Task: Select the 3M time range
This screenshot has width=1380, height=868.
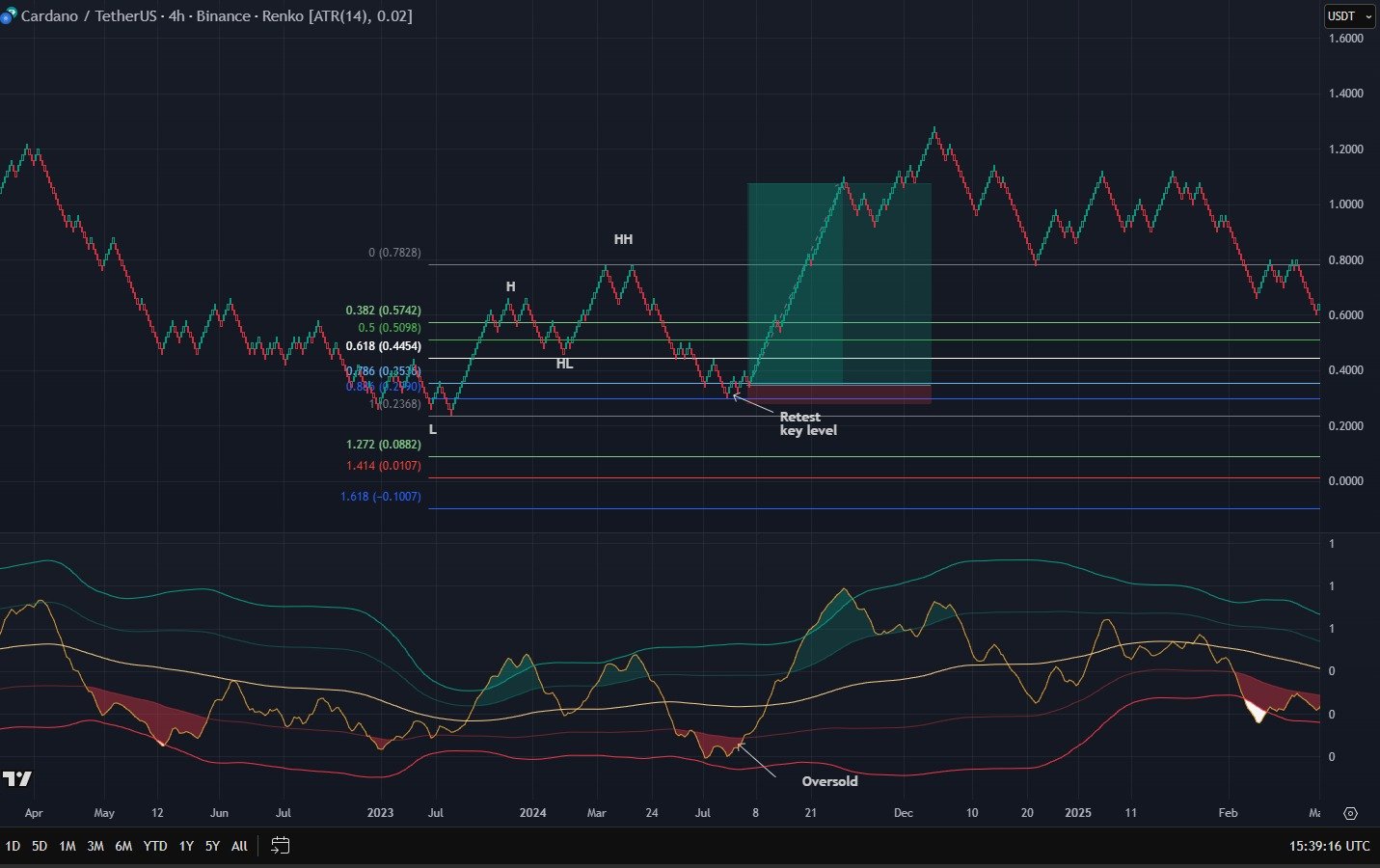Action: pyautogui.click(x=95, y=846)
